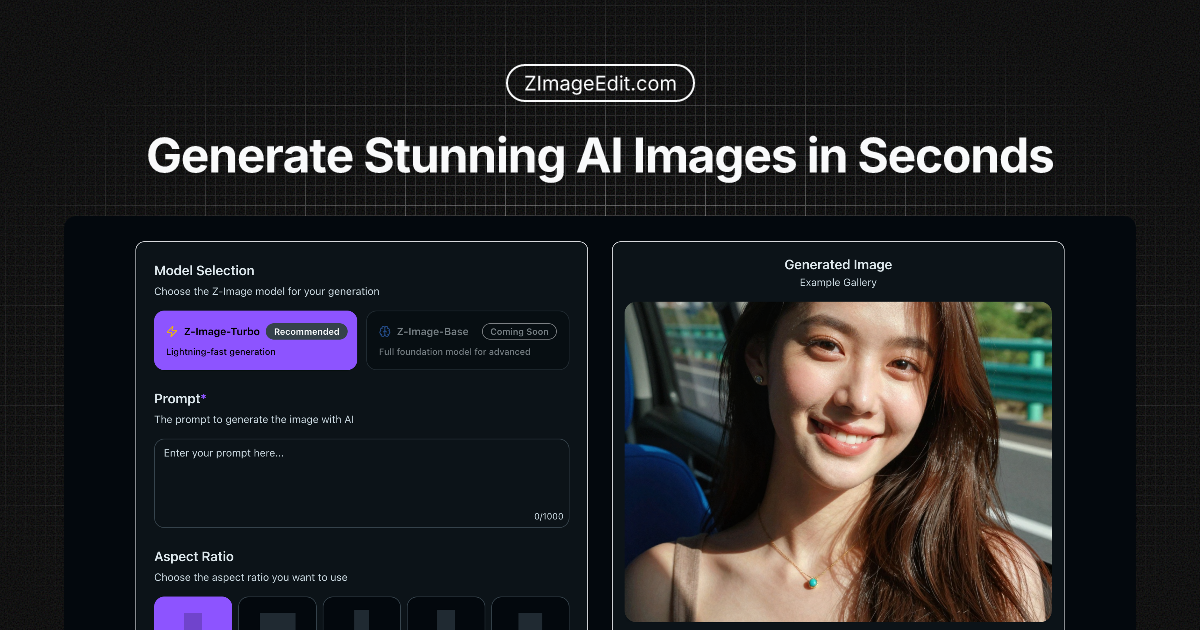This screenshot has height=630, width=1200.
Task: Click the Model Selection section heading
Action: 204,270
